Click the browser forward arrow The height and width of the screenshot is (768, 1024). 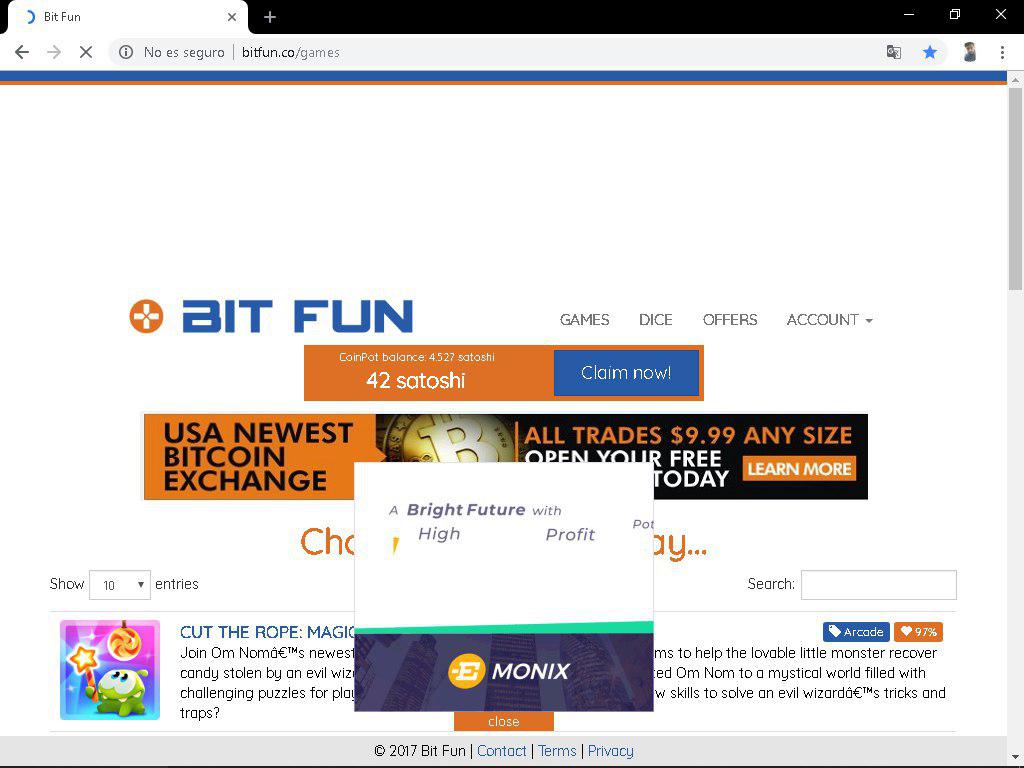pyautogui.click(x=54, y=52)
